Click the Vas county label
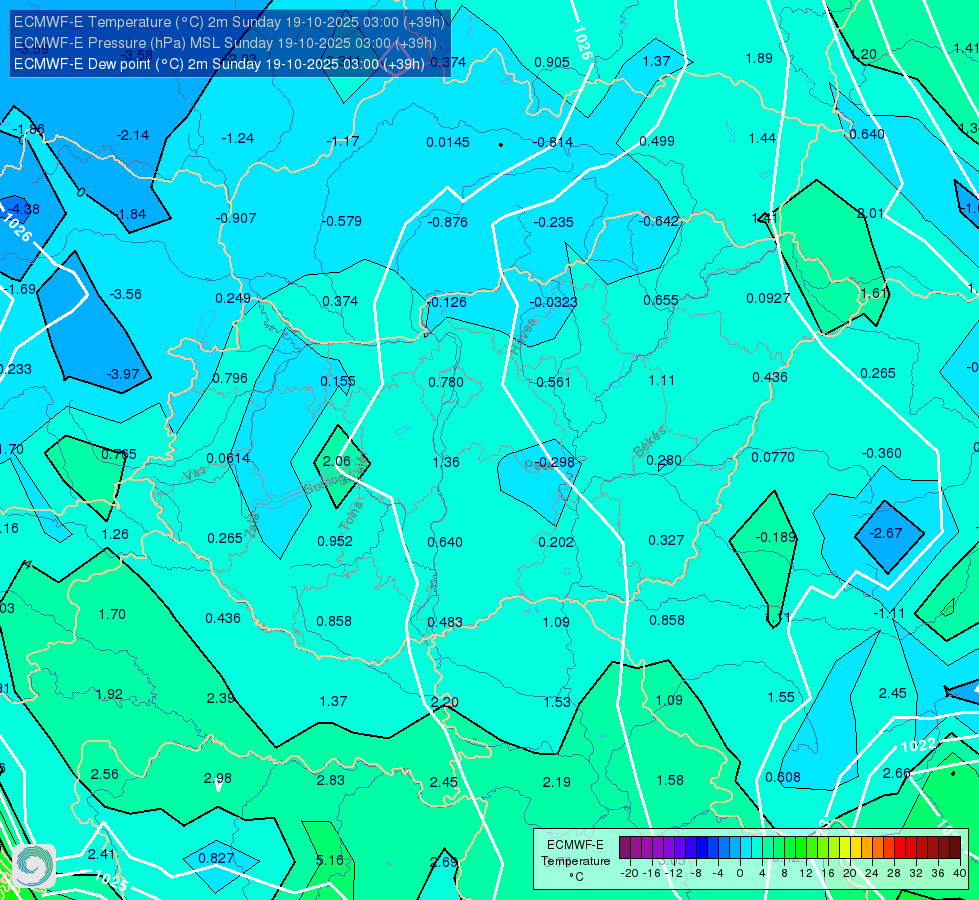This screenshot has height=900, width=979. (x=195, y=474)
